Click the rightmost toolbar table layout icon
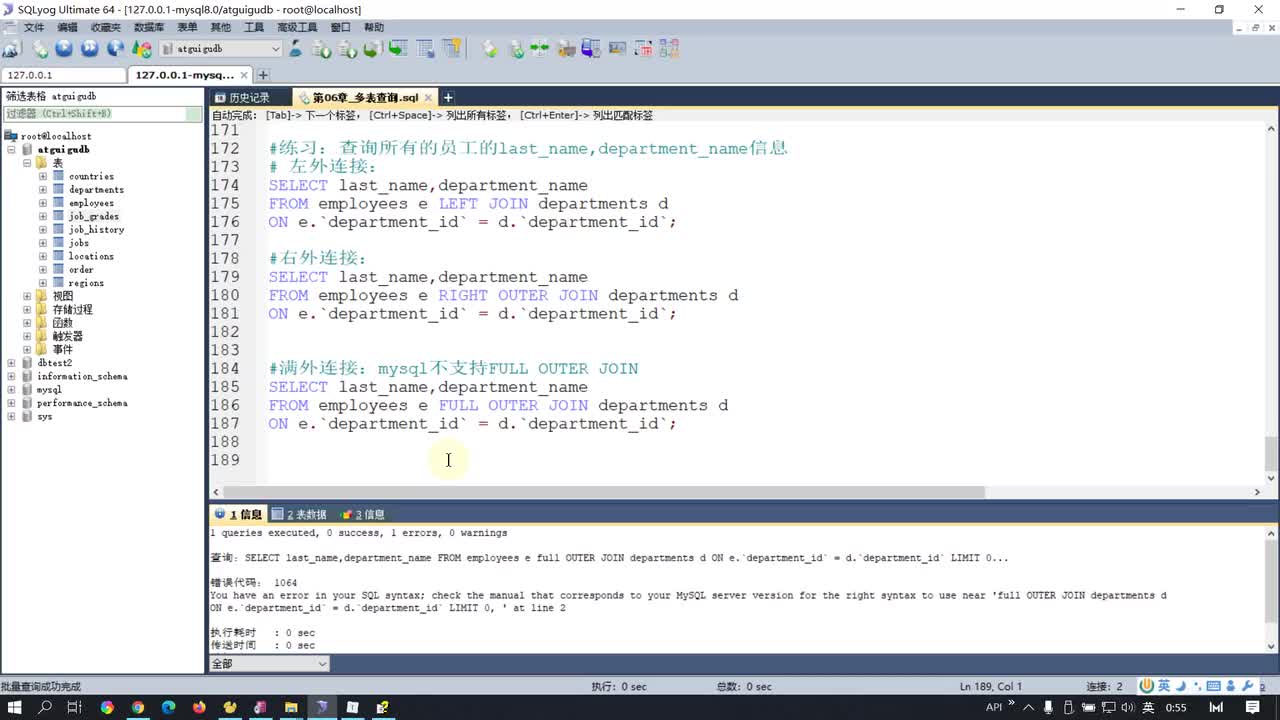 pyautogui.click(x=669, y=48)
